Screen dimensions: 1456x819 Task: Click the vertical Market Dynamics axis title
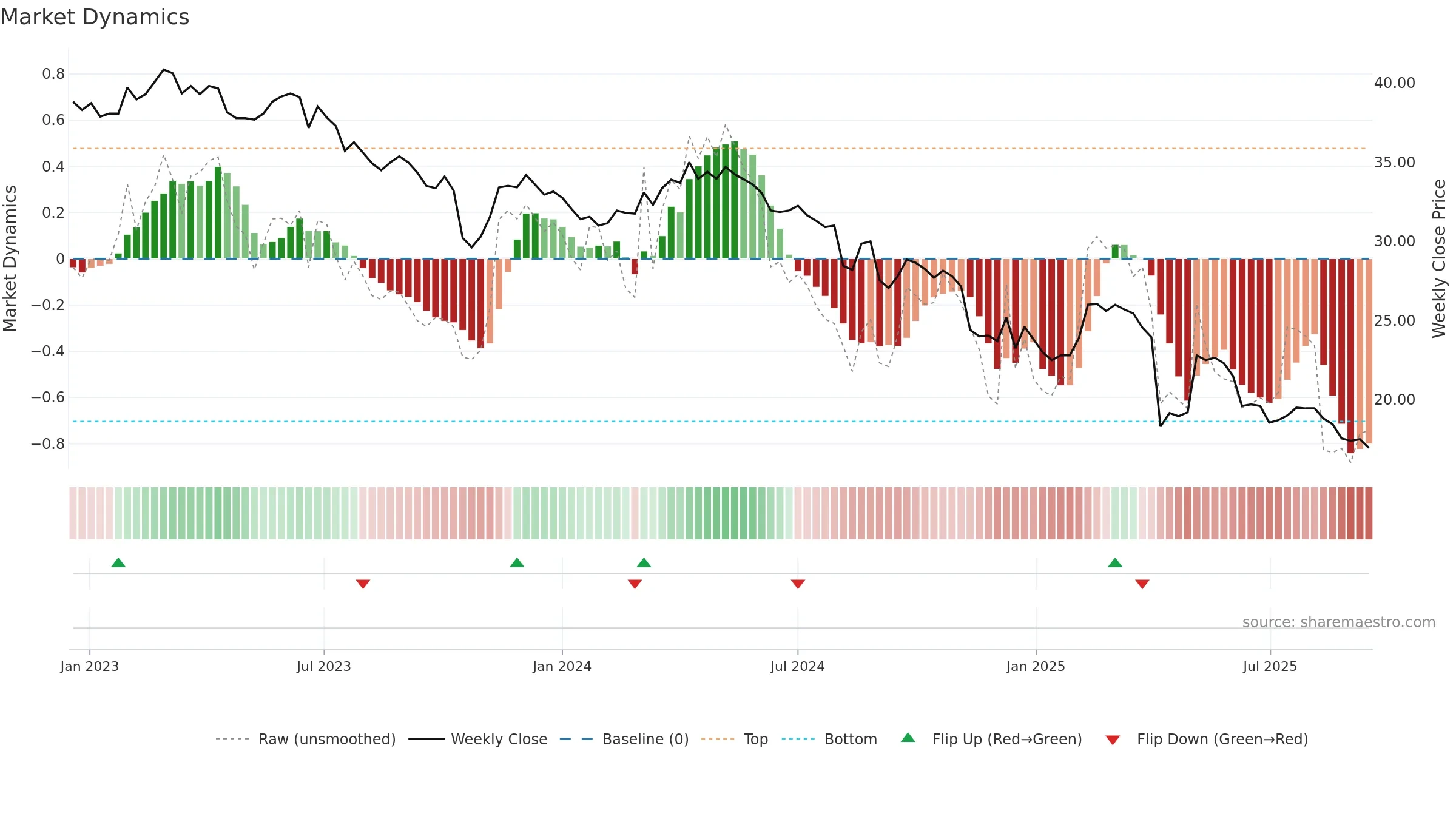click(10, 258)
